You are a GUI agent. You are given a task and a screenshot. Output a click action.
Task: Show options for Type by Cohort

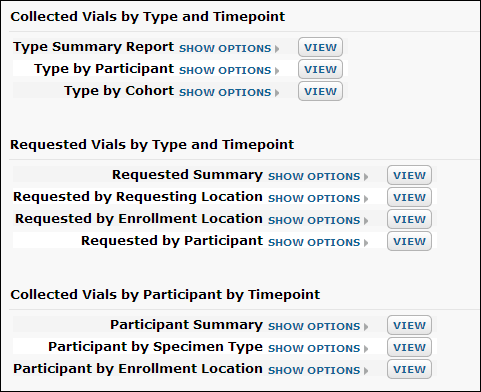[x=229, y=92]
